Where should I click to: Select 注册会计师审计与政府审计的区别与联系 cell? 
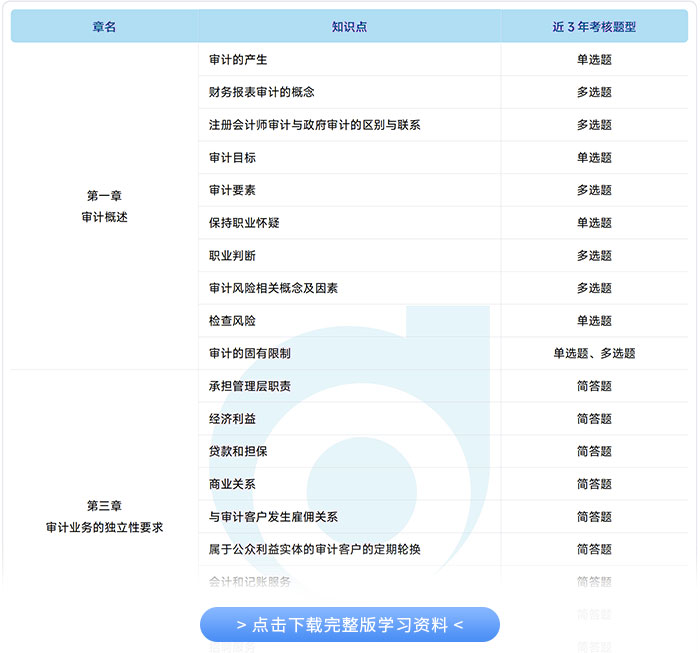click(315, 125)
